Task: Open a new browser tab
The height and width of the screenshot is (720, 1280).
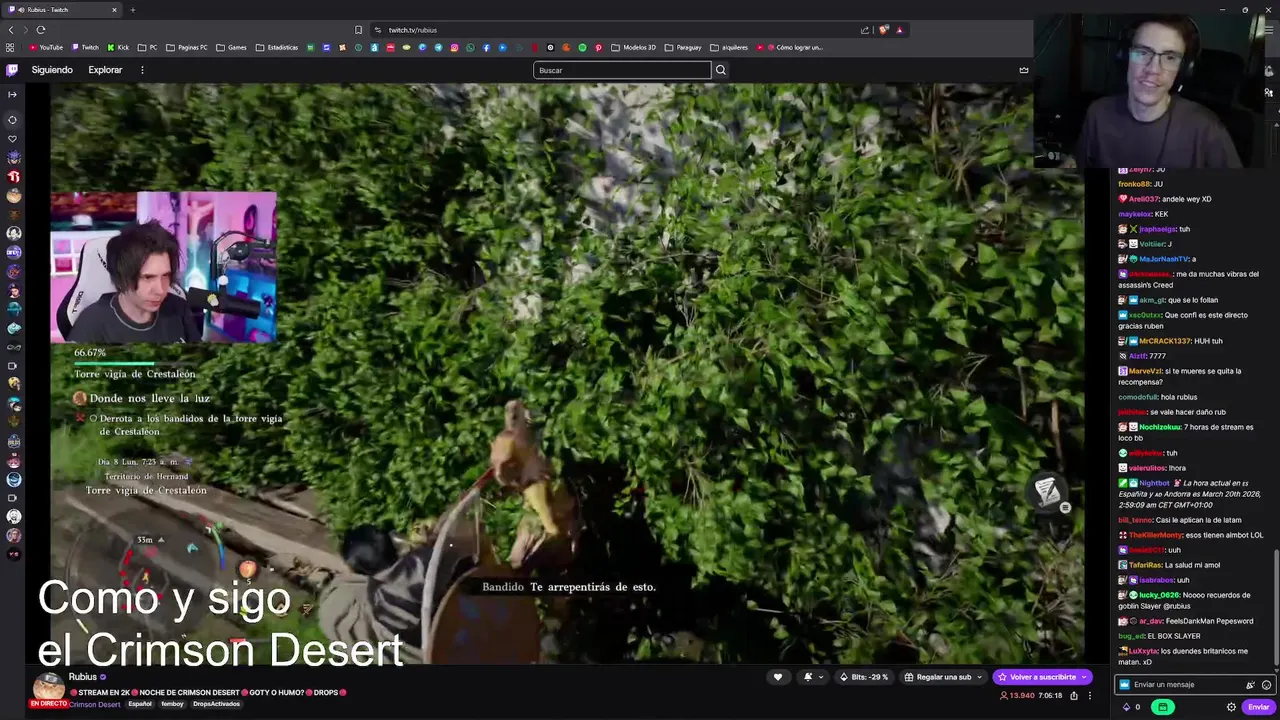Action: (x=132, y=10)
